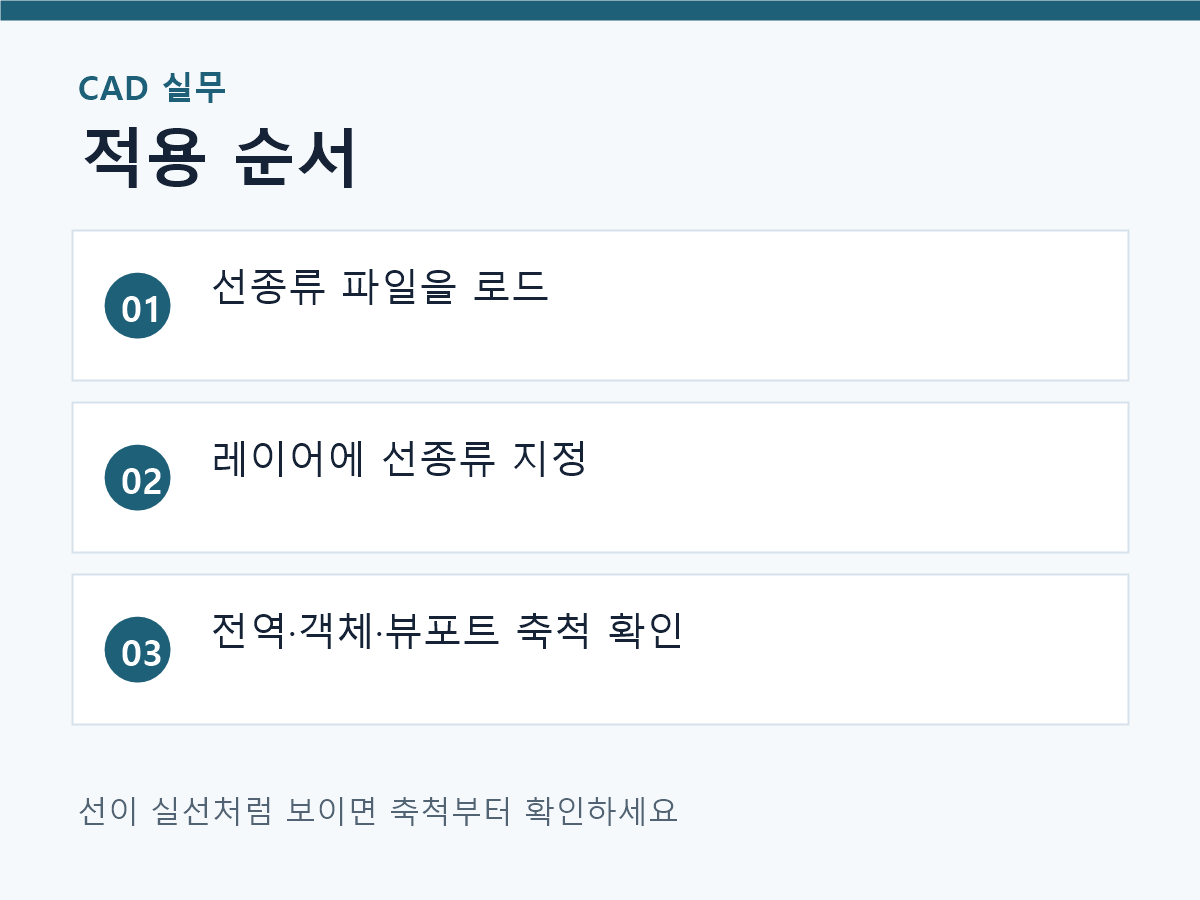
Task: Click the footer note about 실선처럼 보이면
Action: (378, 809)
